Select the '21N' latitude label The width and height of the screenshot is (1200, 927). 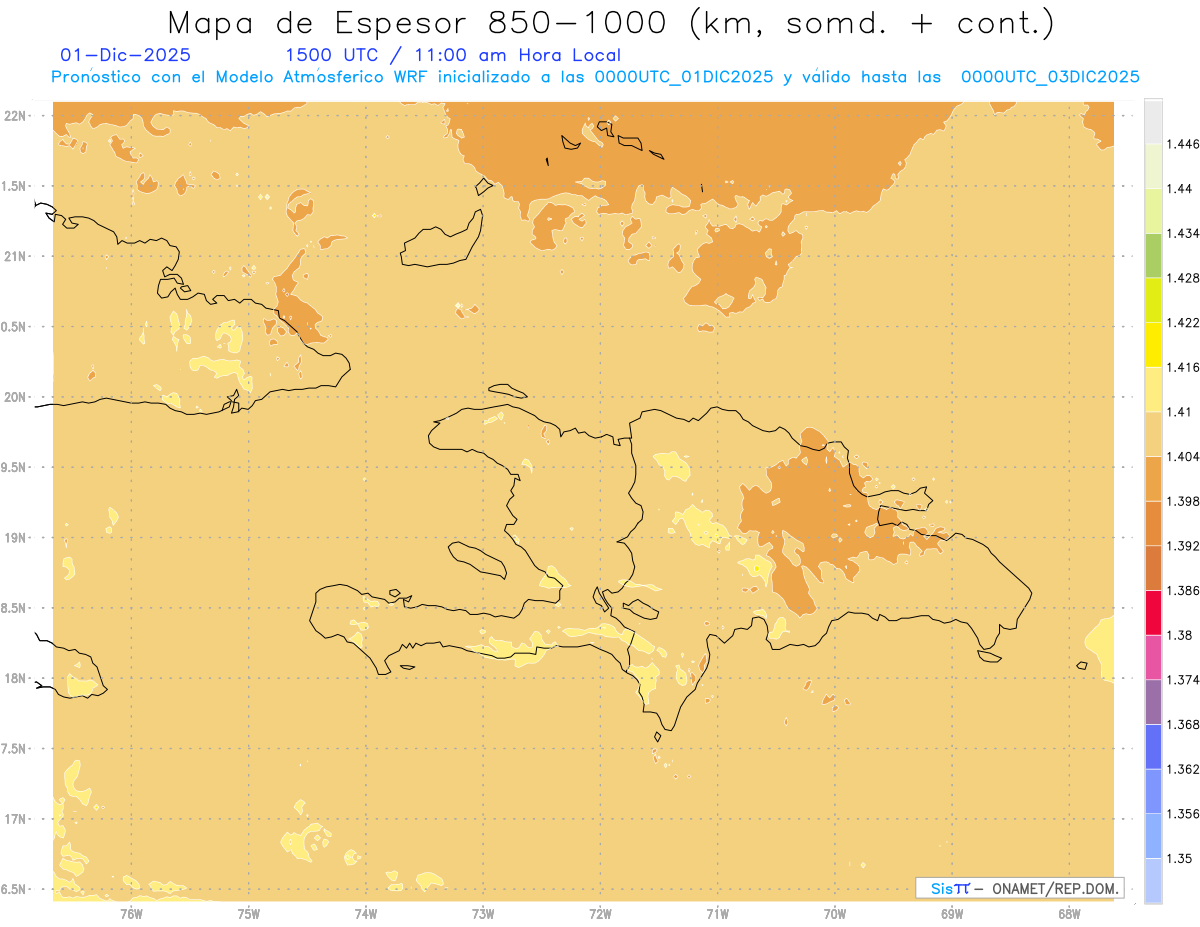click(x=15, y=256)
